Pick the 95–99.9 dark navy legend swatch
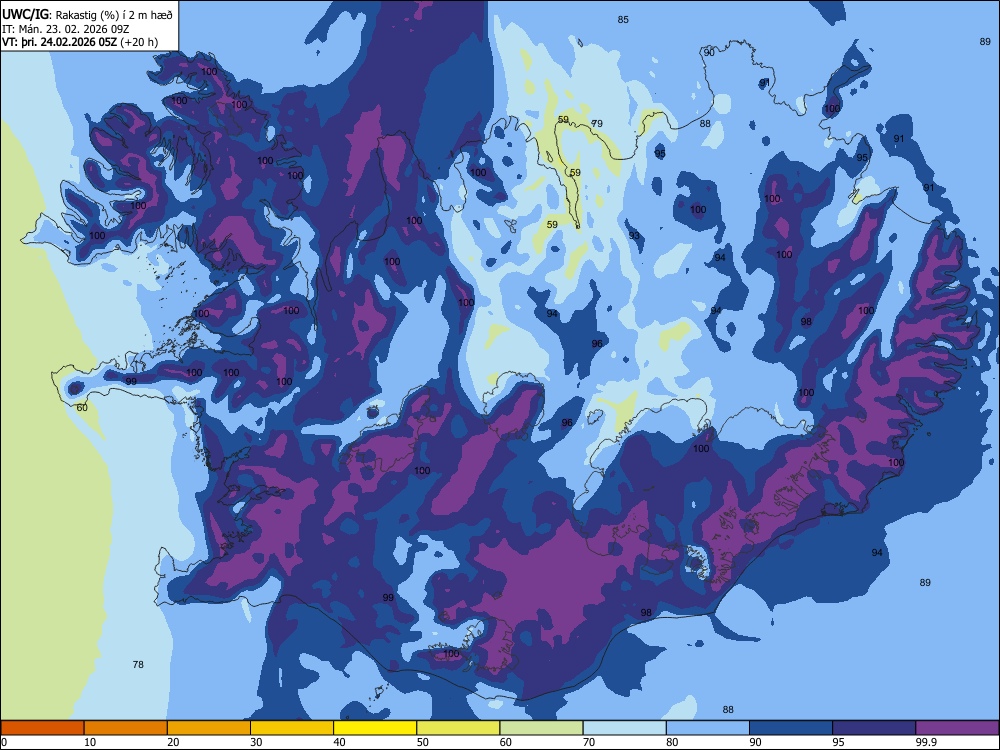 (x=874, y=728)
